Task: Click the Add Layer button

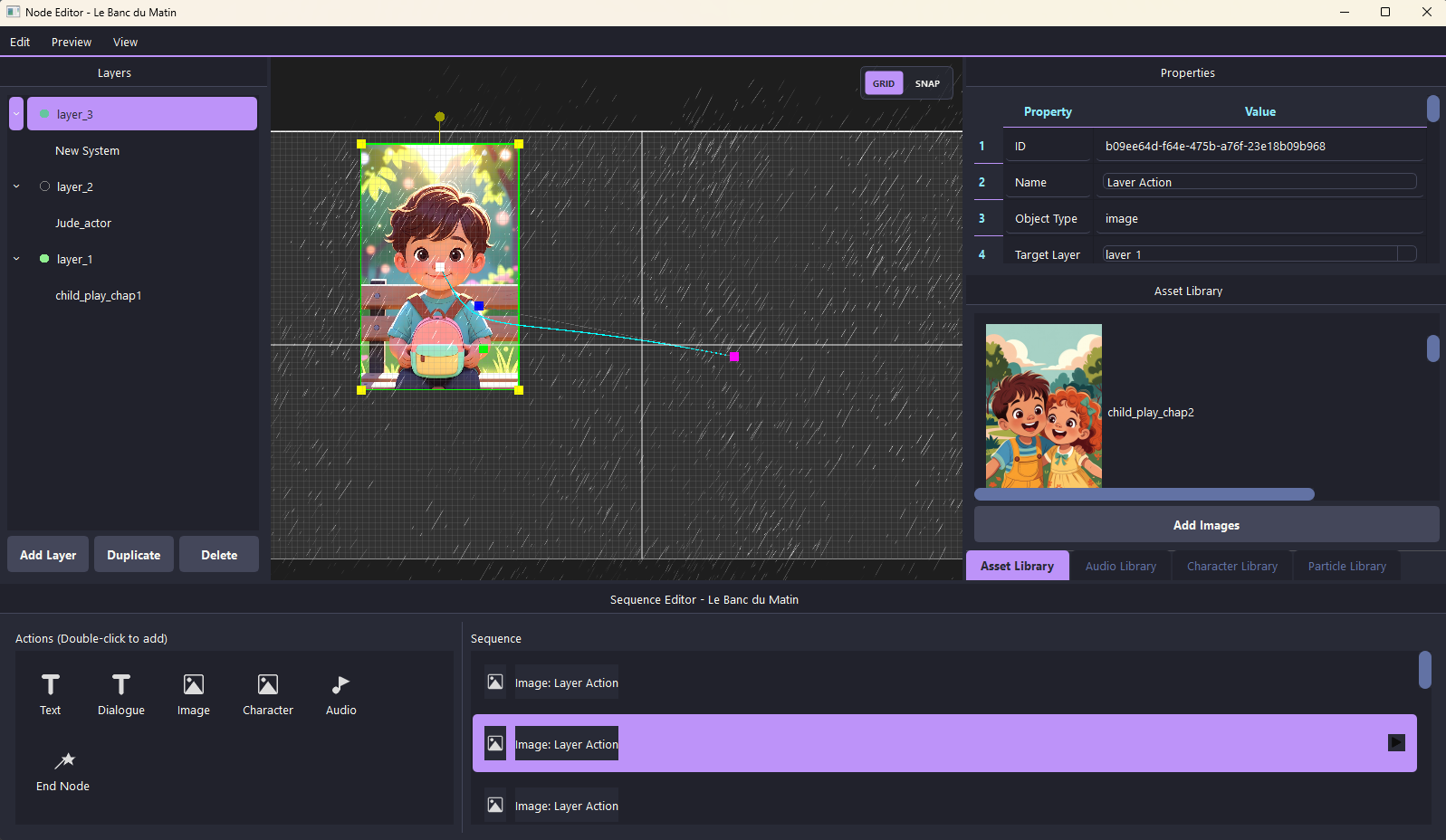Action: pos(48,555)
